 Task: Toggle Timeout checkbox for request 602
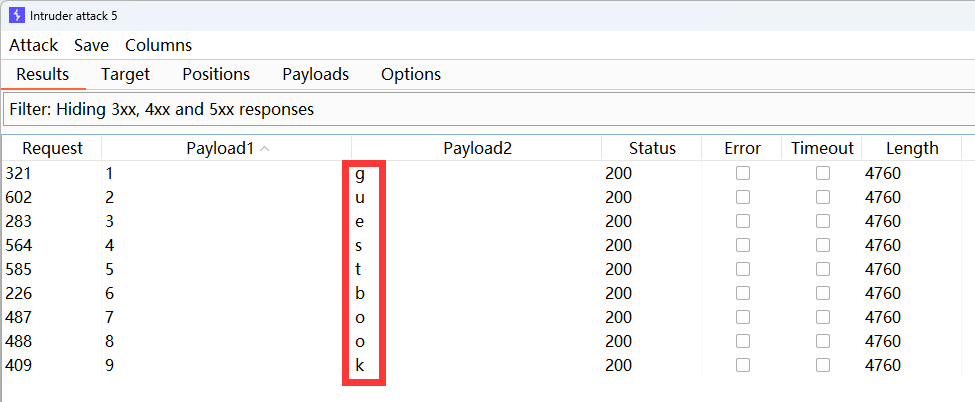[823, 197]
